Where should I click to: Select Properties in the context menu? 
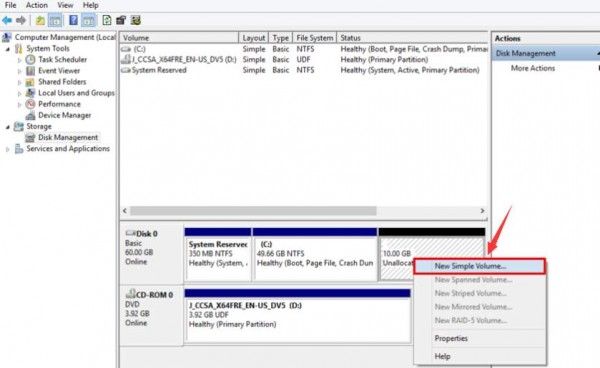451,339
